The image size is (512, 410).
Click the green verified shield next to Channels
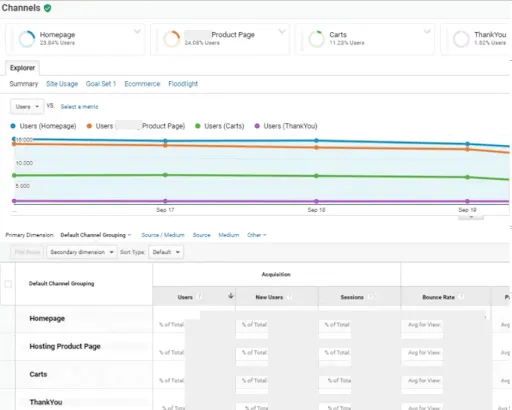[48, 8]
